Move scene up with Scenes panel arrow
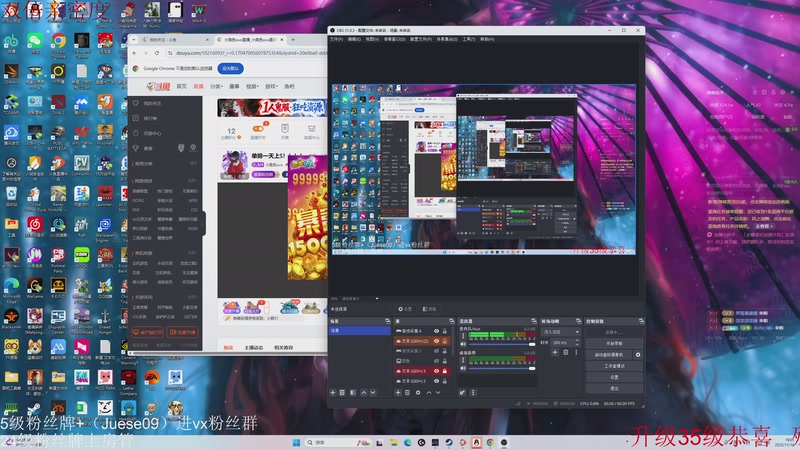The width and height of the screenshot is (800, 450). click(x=363, y=392)
